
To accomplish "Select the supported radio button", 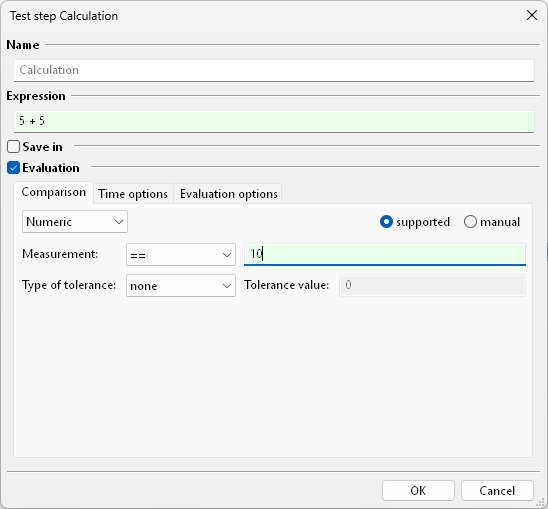I will [x=386, y=222].
